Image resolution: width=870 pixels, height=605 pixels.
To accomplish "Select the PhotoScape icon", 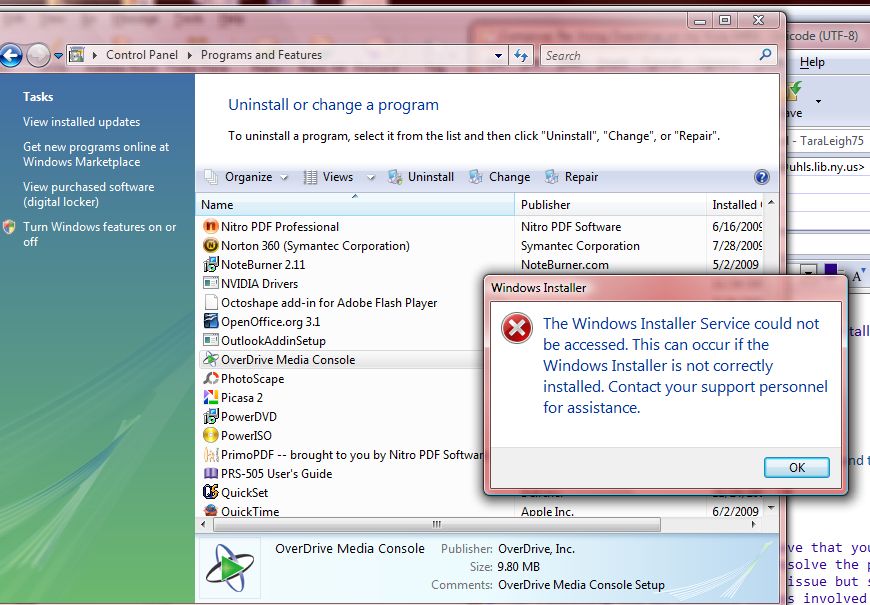I will click(x=211, y=379).
